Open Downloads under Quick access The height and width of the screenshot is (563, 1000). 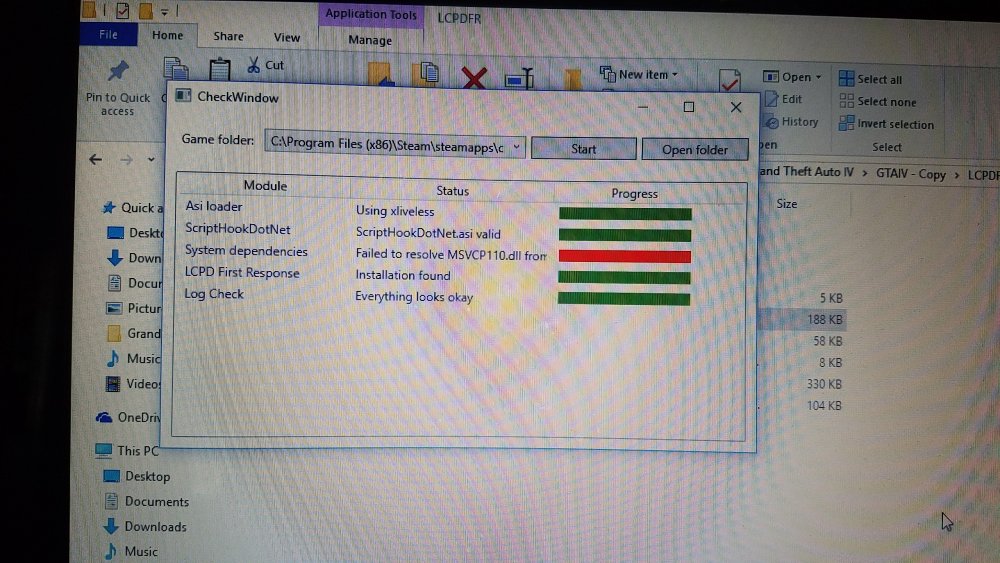135,258
